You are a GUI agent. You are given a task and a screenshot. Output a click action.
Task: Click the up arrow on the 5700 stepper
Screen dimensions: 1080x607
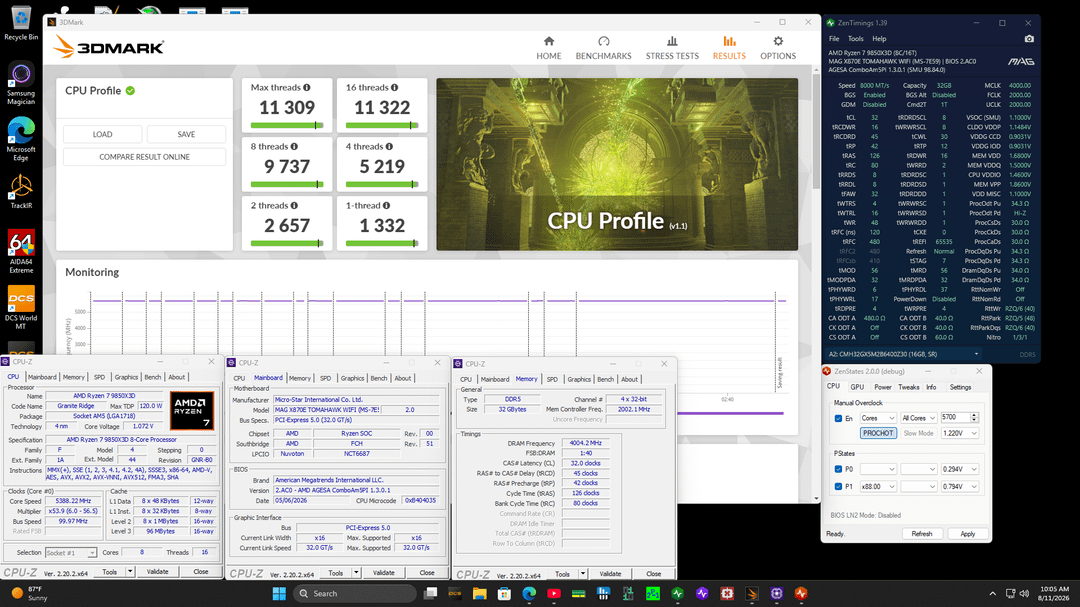(974, 415)
